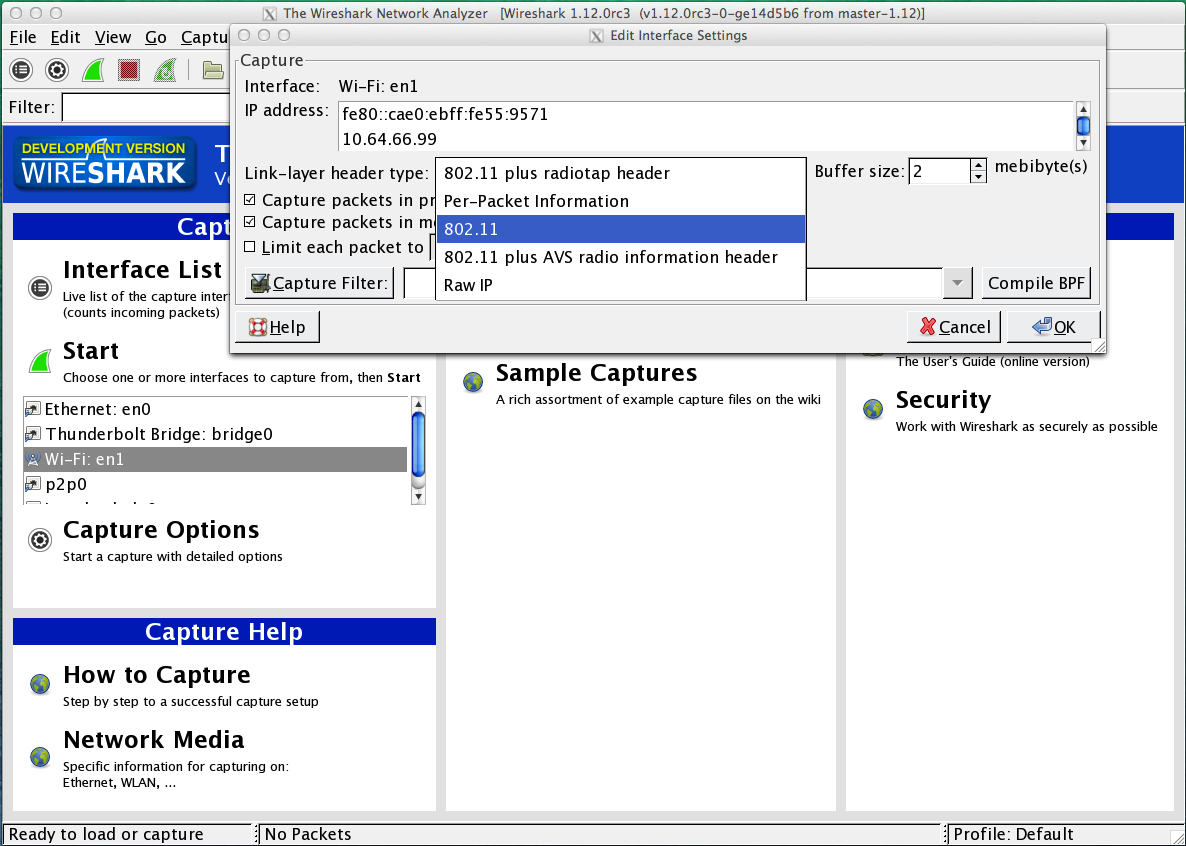This screenshot has height=846, width=1186.
Task: Decrease buffer size with down arrow
Action: [978, 177]
